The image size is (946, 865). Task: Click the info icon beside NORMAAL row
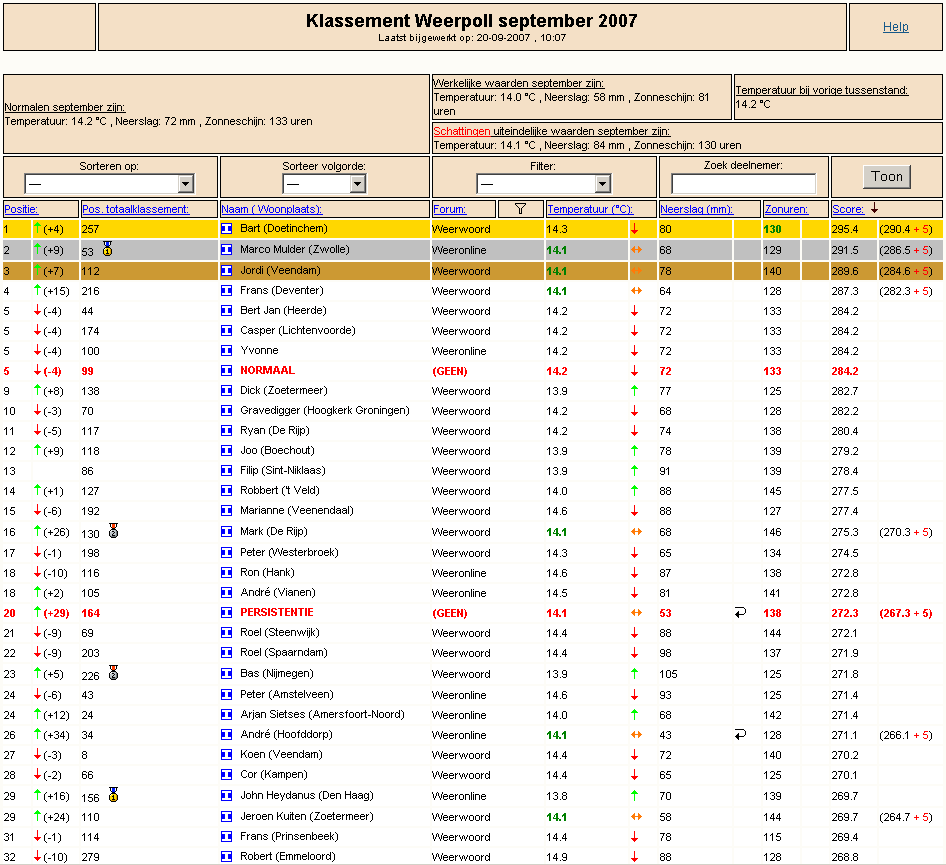click(x=226, y=370)
